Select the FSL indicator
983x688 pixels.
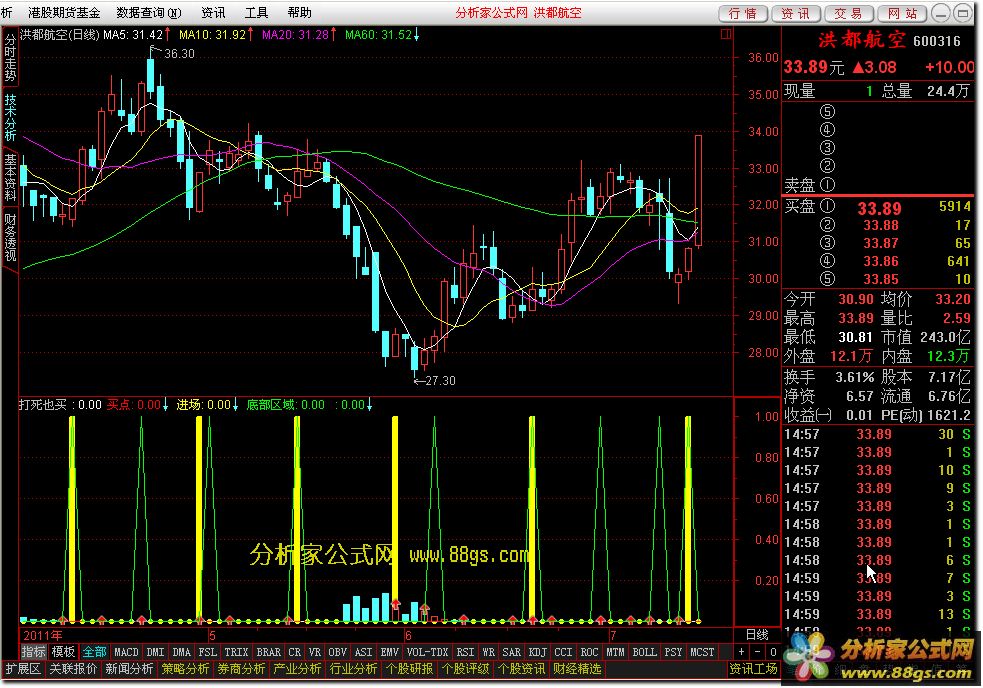(208, 652)
